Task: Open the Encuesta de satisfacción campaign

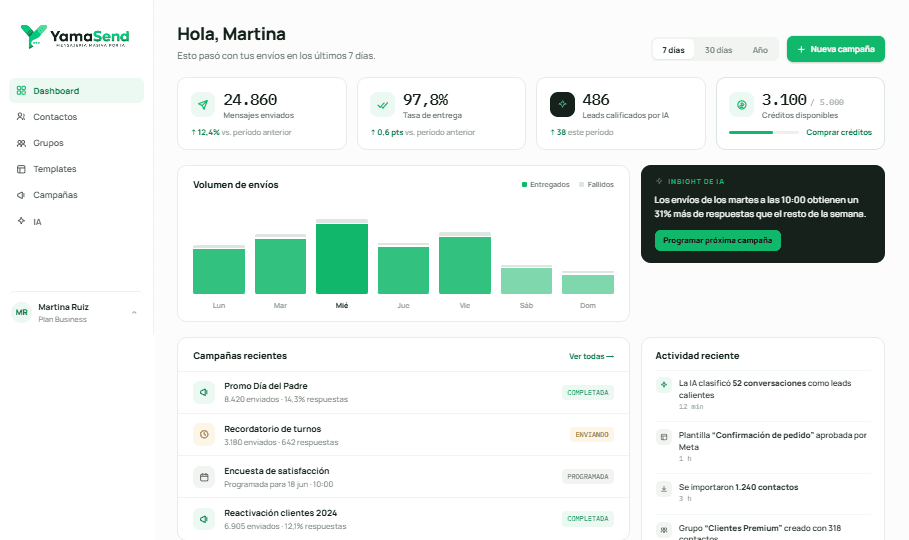Action: (x=403, y=477)
